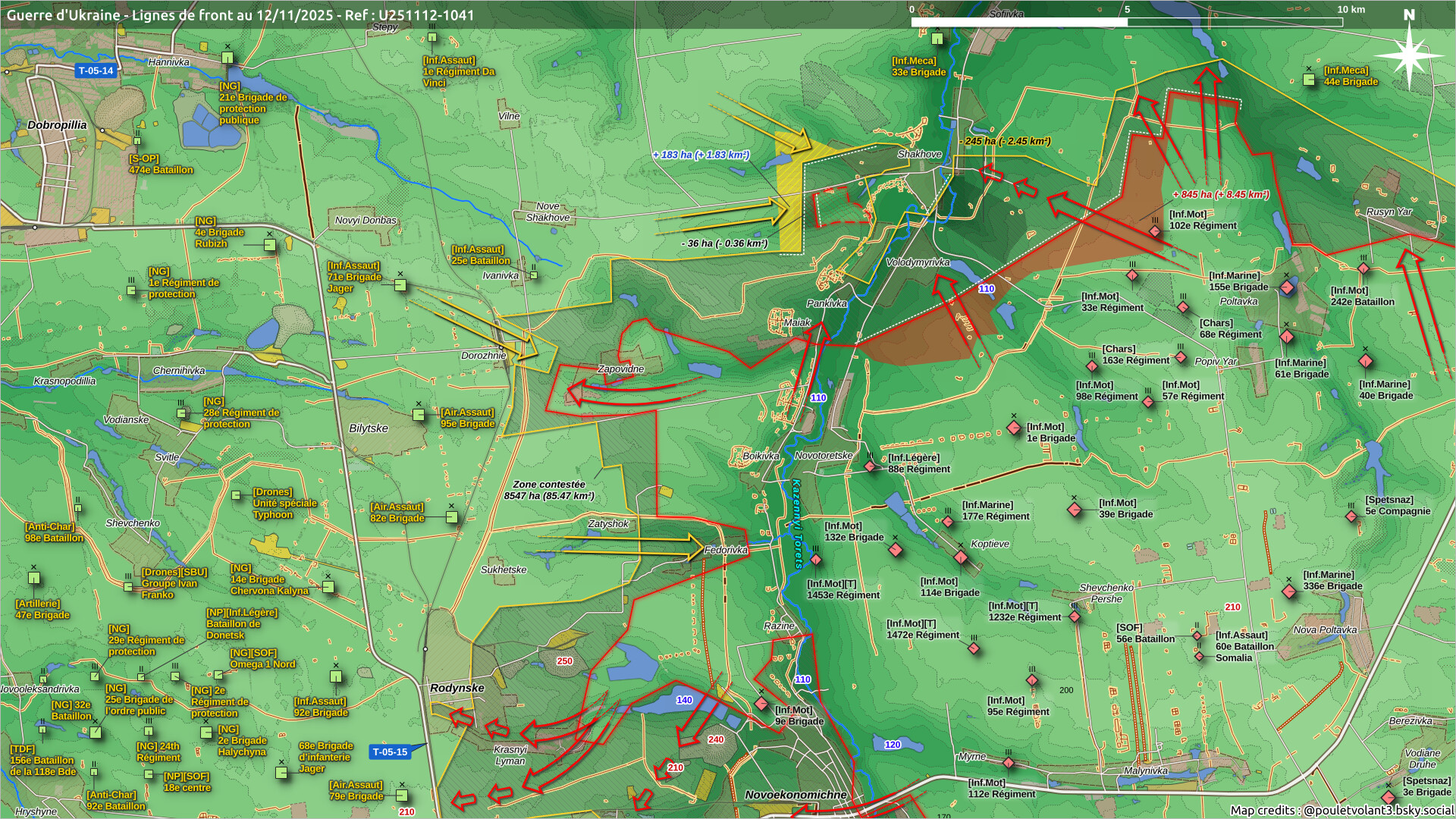Select the 33e Brigade unit marker square
This screenshot has height=819, width=1456.
937,39
